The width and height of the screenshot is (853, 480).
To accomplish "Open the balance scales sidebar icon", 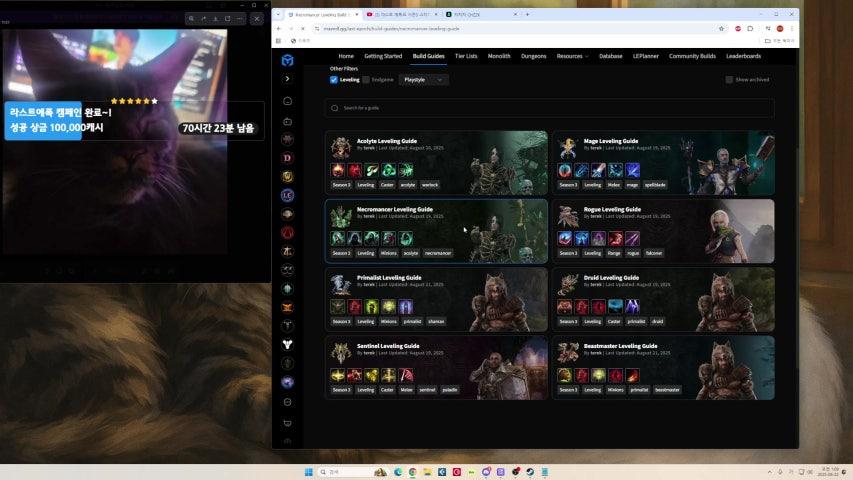I will coord(287,251).
